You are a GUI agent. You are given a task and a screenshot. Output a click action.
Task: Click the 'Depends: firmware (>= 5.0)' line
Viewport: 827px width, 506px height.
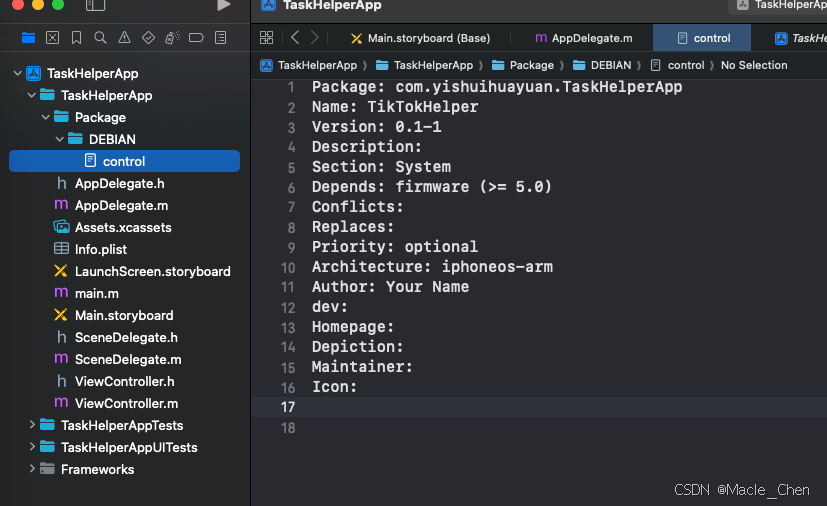click(x=431, y=187)
